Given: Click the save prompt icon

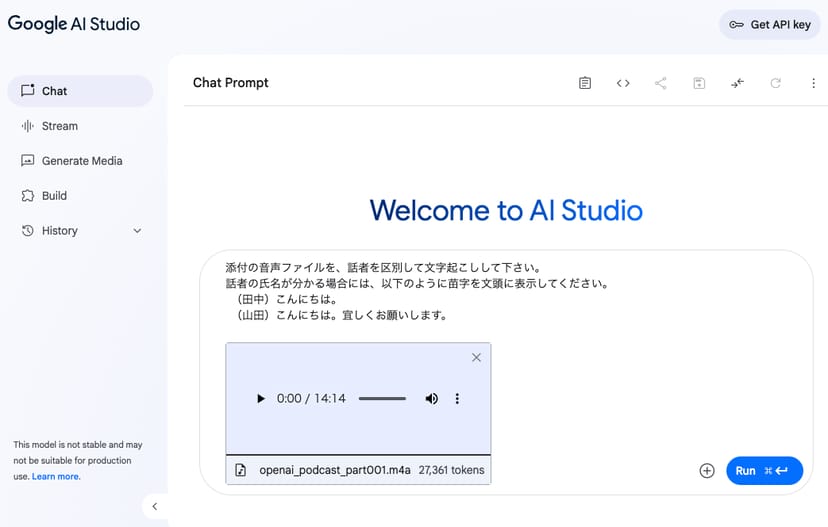Looking at the screenshot, I should click(699, 83).
